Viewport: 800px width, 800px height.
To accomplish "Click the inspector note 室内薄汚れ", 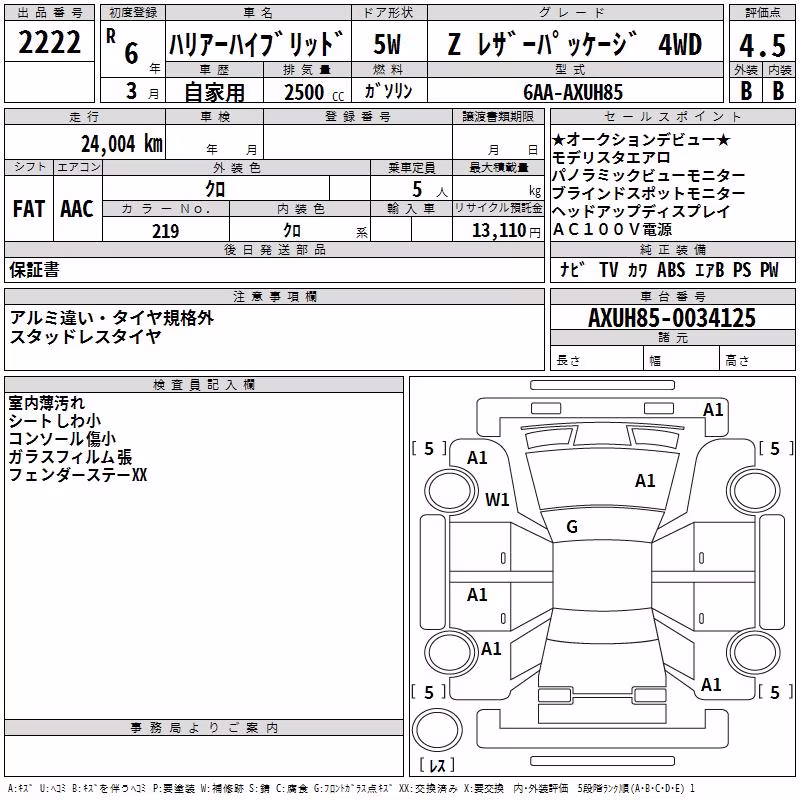I will click(46, 403).
